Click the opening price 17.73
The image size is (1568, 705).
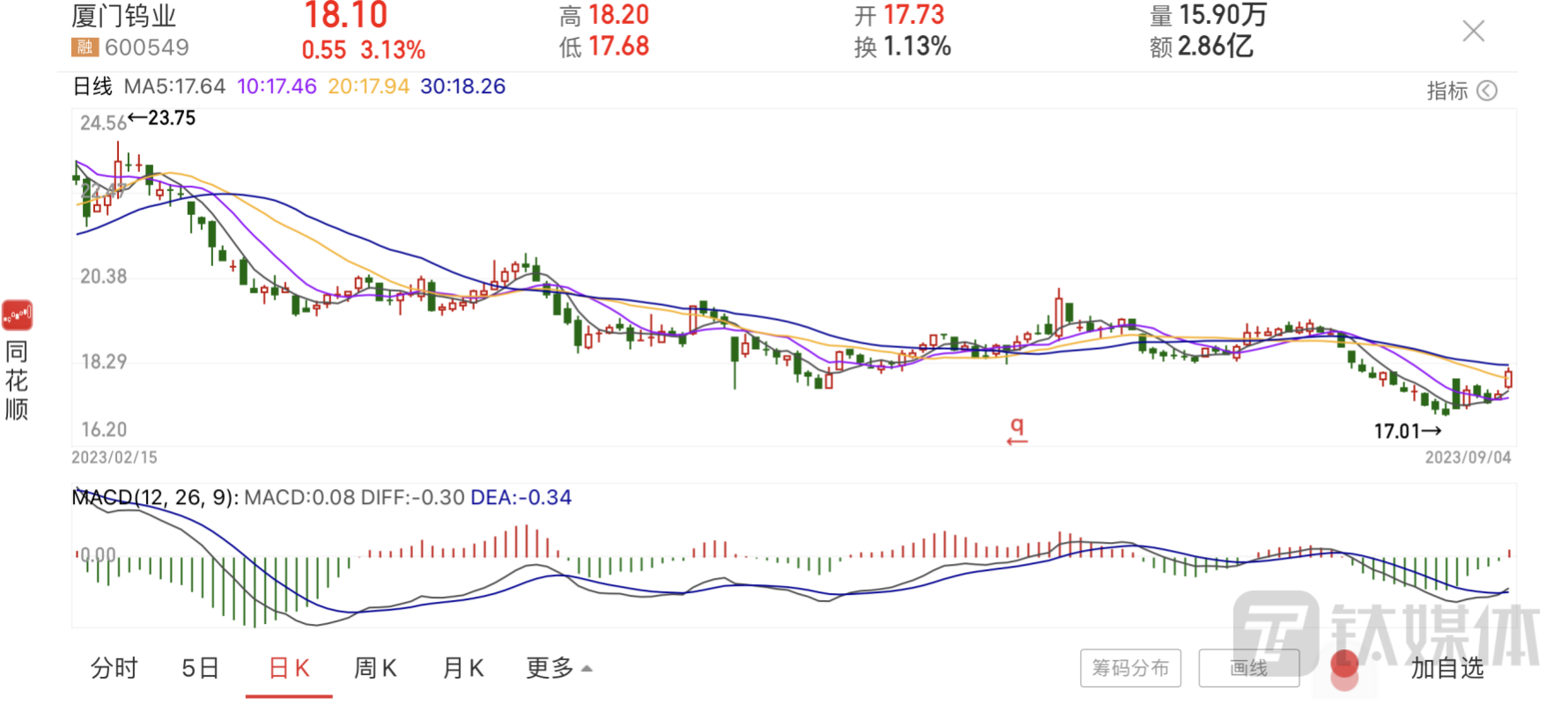[913, 15]
